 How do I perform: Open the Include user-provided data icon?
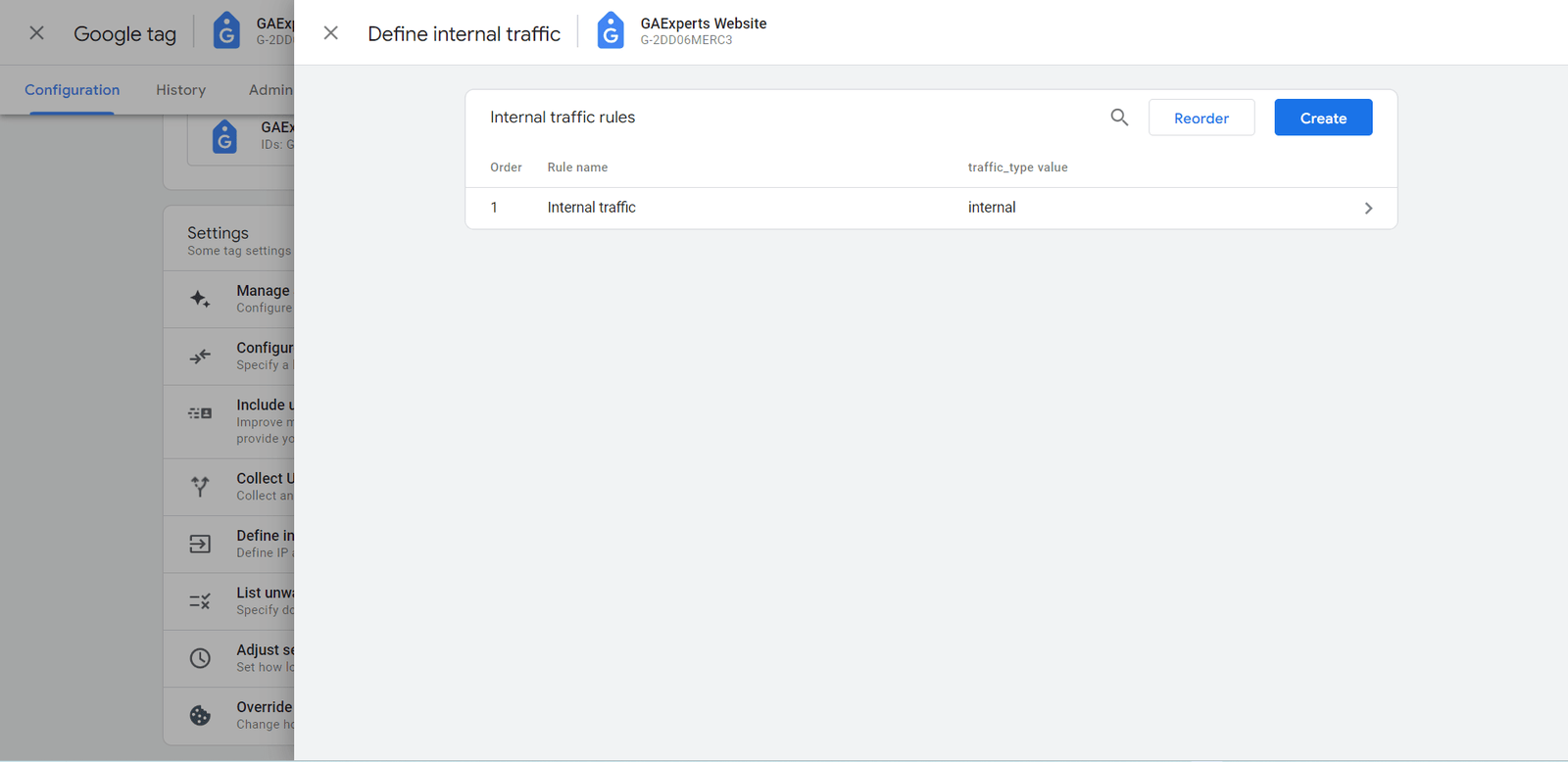pyautogui.click(x=200, y=413)
